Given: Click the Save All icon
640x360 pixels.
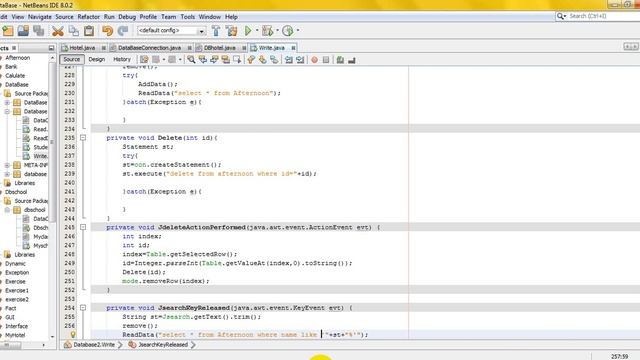Looking at the screenshot, I should click(x=39, y=31).
